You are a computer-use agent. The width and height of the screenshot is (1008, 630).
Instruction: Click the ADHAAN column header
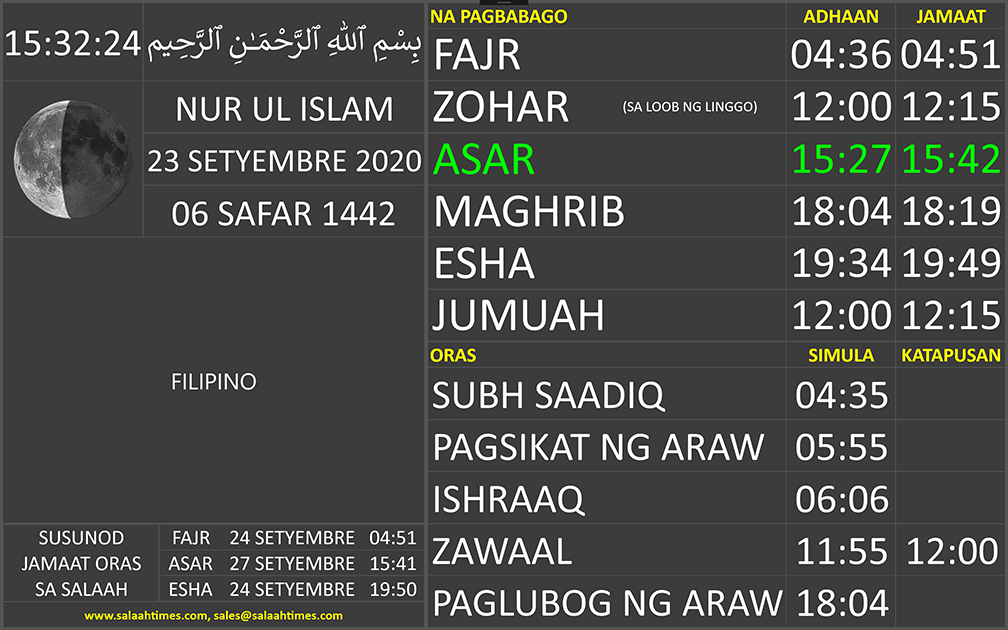point(840,16)
